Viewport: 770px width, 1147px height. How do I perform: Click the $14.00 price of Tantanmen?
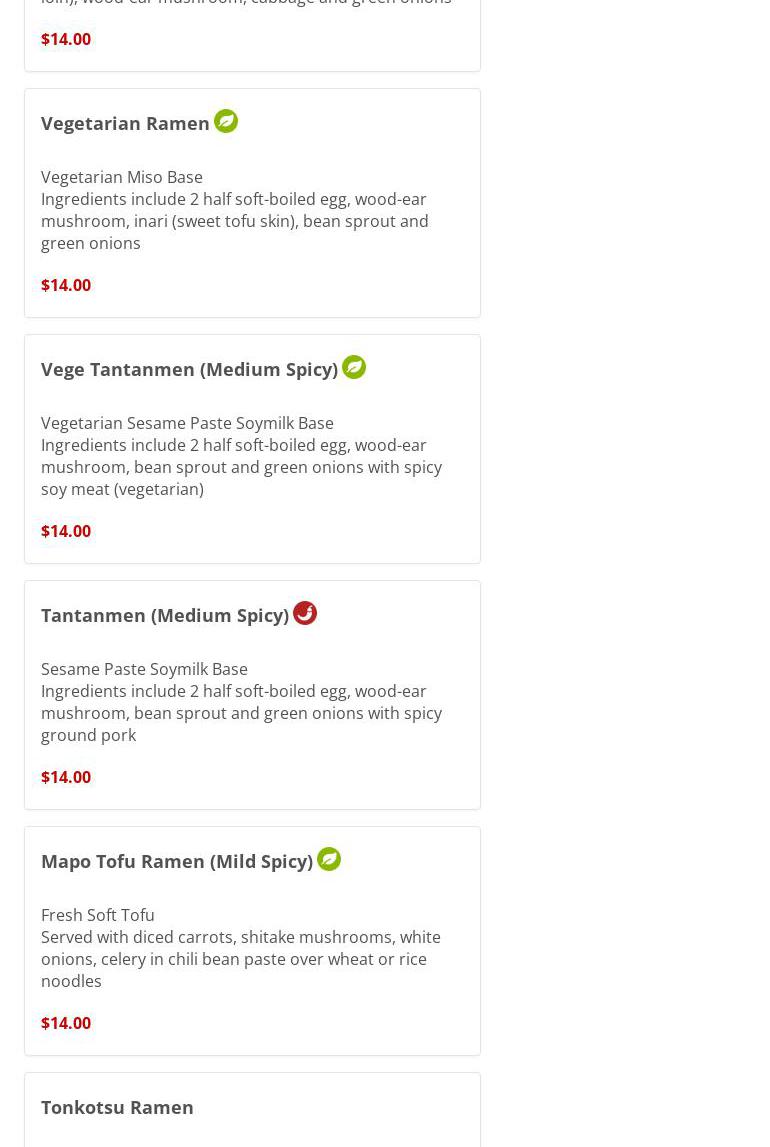66,777
